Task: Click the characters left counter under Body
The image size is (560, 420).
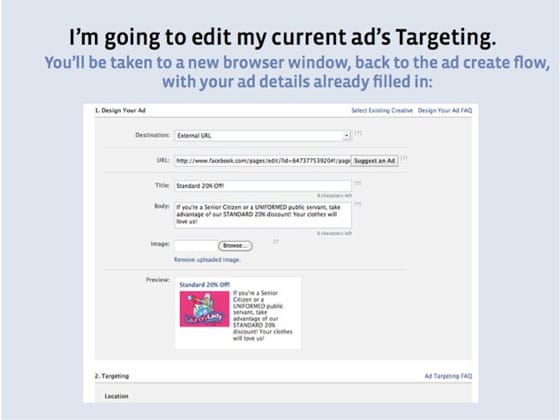Action: (x=335, y=233)
